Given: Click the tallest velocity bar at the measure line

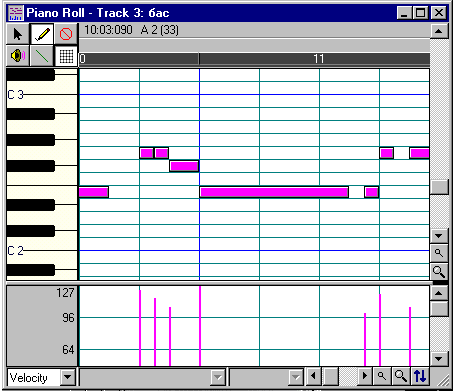Looking at the screenshot, I should click(x=200, y=326).
